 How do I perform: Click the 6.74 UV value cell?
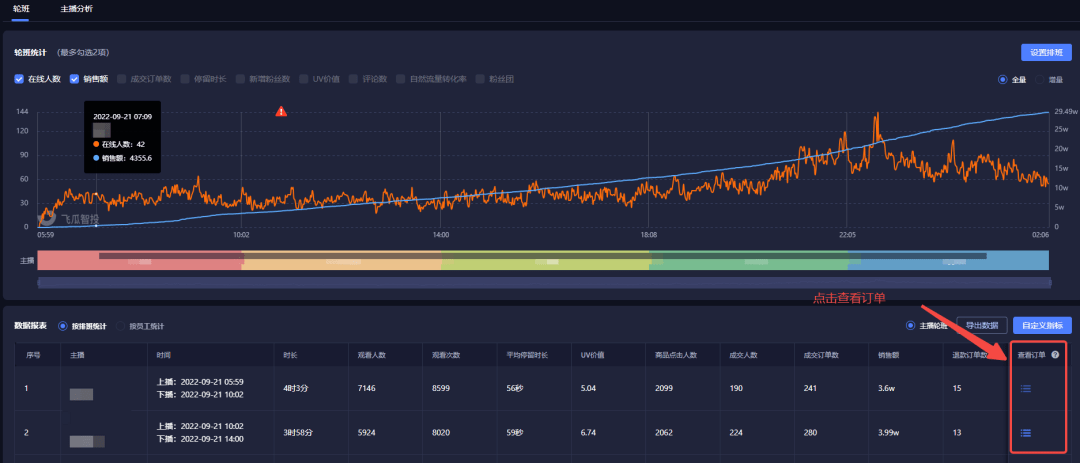pos(588,433)
